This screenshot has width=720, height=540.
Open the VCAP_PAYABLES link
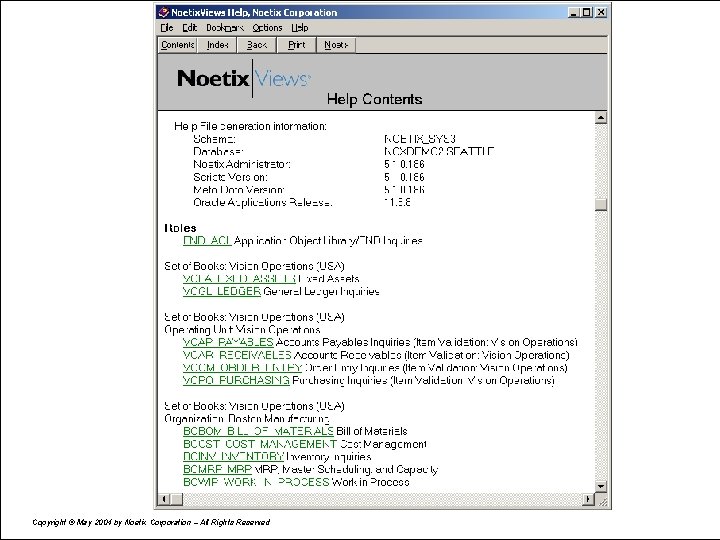[x=228, y=343]
